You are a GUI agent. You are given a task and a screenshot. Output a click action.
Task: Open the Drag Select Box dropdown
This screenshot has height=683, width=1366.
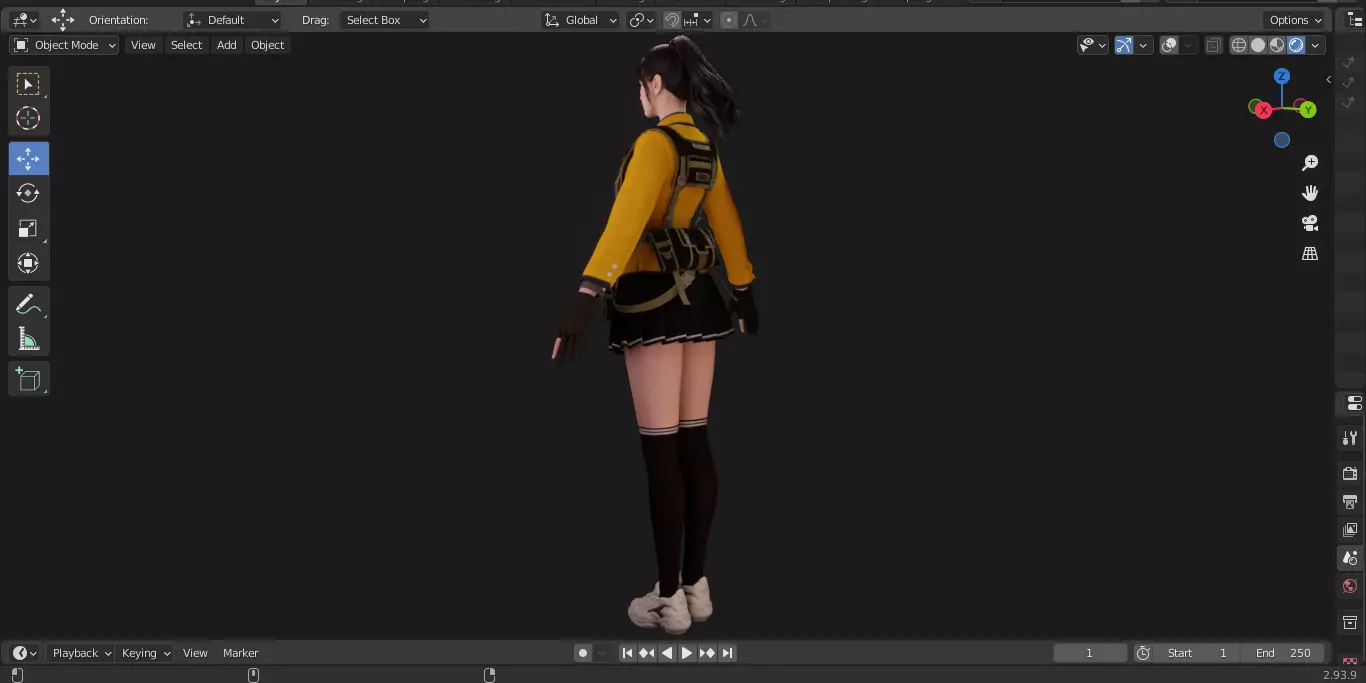pos(385,20)
